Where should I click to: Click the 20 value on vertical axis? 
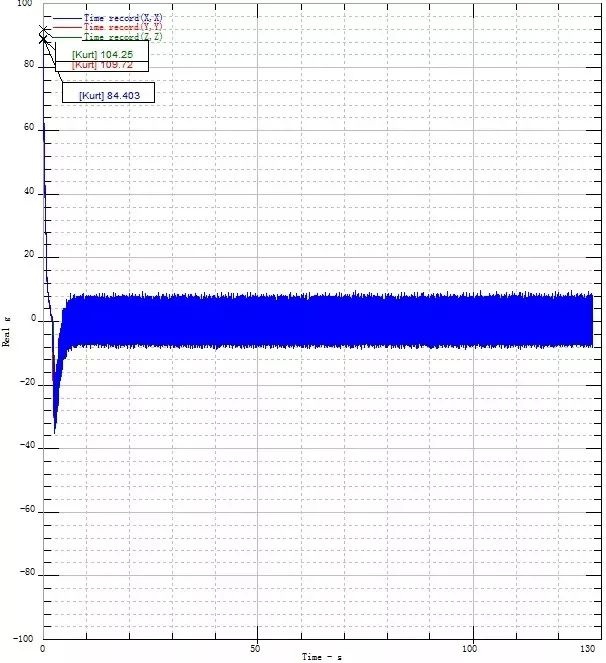[x=29, y=254]
